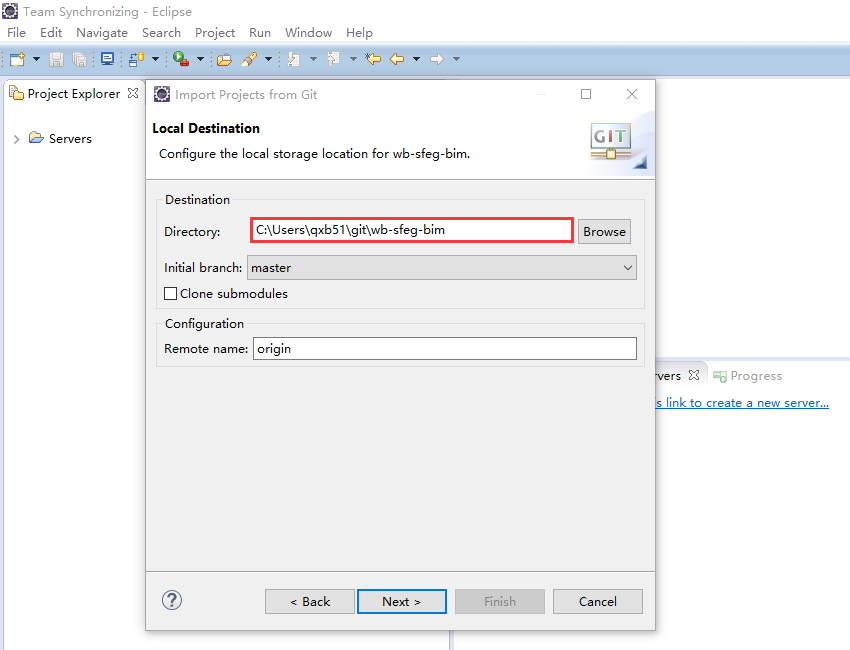Open the Navigate menu
850x650 pixels.
[102, 33]
